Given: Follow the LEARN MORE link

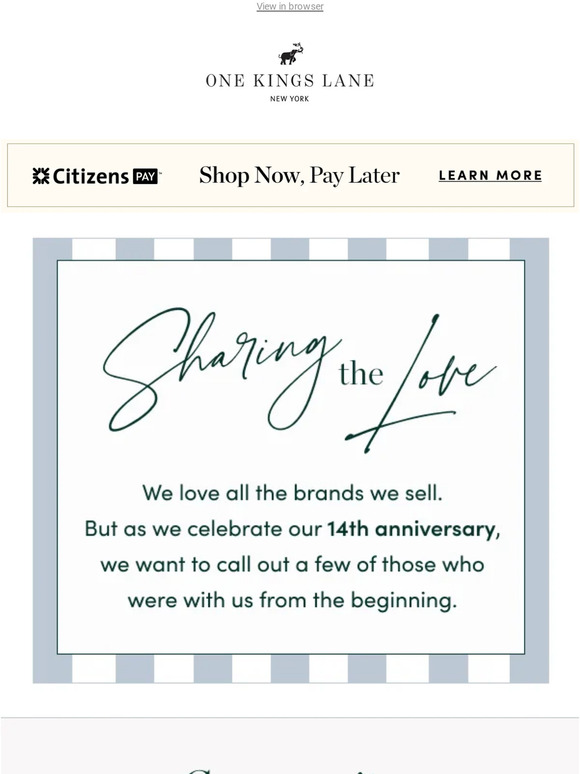Looking at the screenshot, I should [490, 175].
